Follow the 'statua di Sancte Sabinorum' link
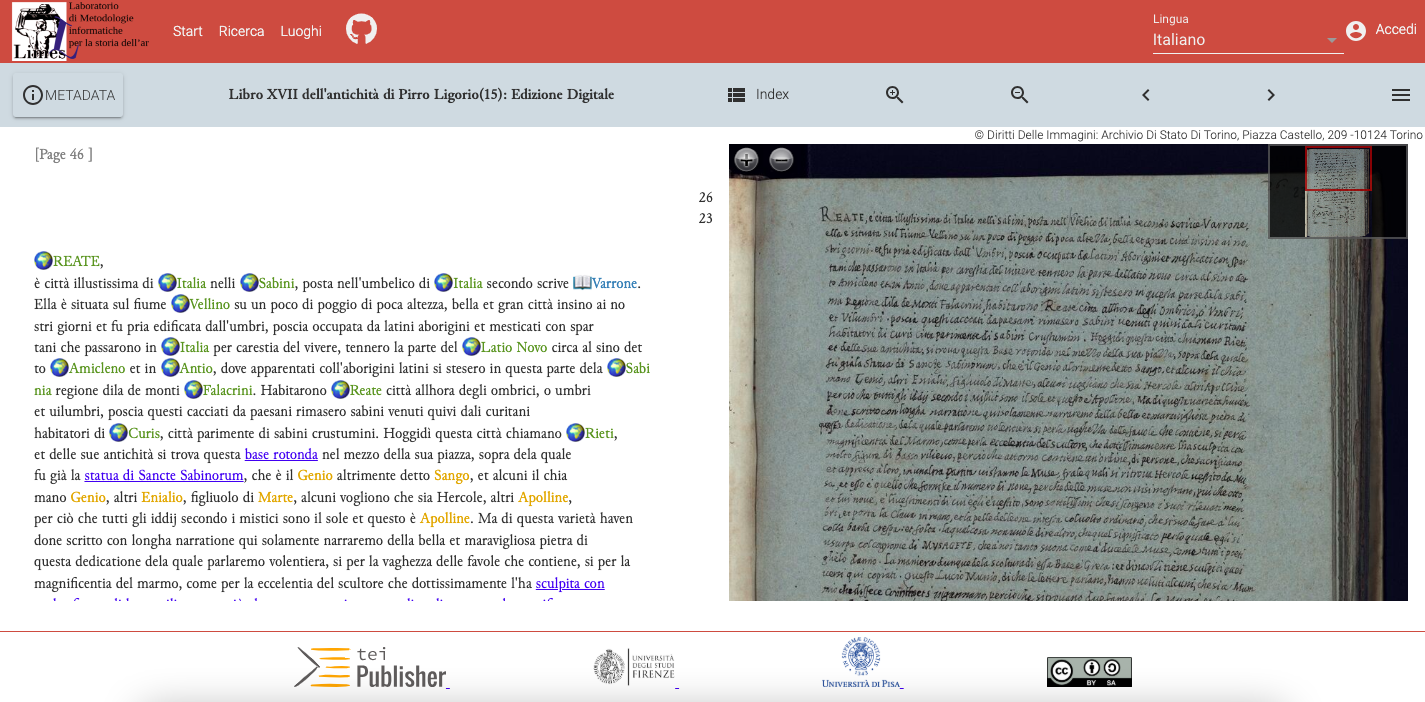This screenshot has width=1425, height=702. tap(164, 475)
